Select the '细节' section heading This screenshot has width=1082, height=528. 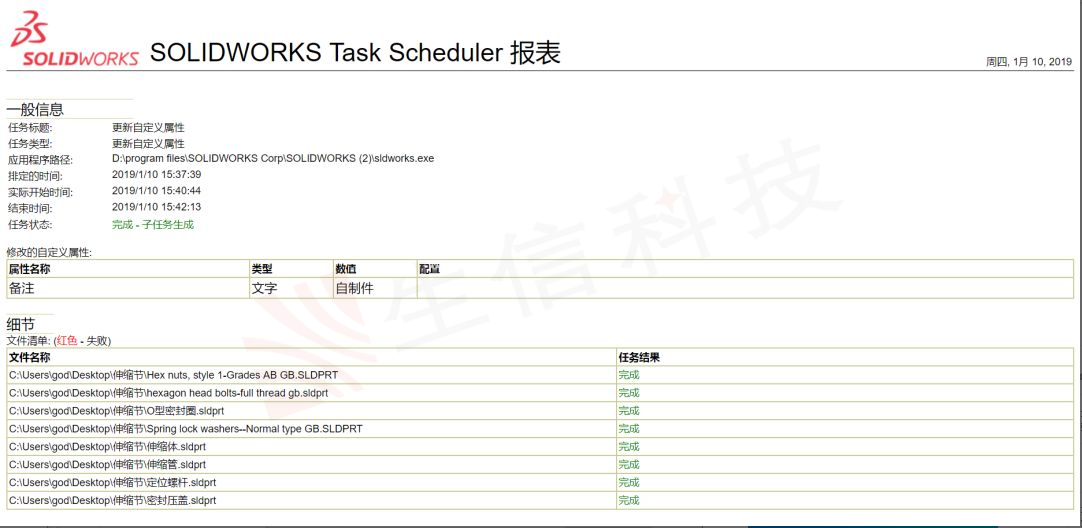pyautogui.click(x=21, y=324)
